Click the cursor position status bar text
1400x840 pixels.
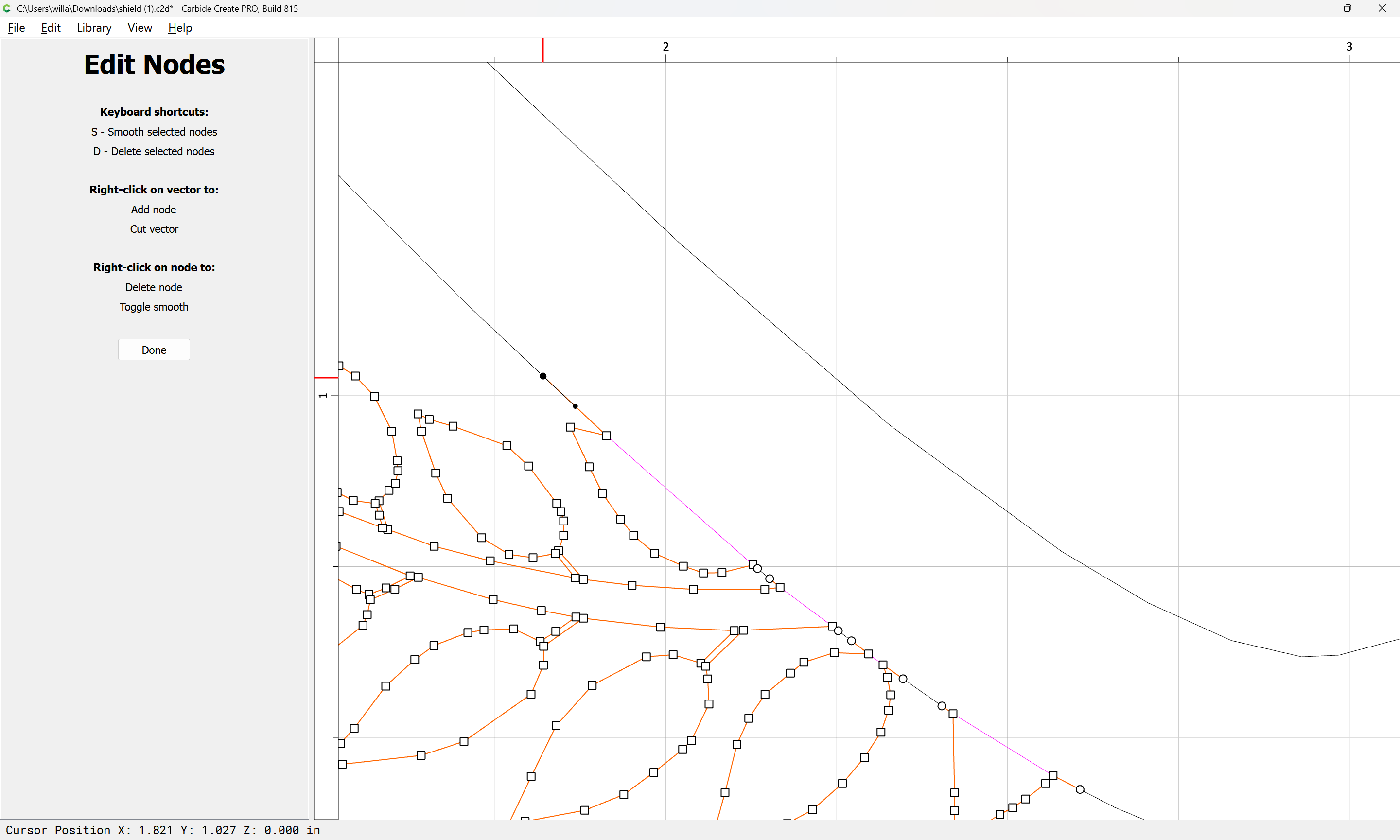pos(163,830)
